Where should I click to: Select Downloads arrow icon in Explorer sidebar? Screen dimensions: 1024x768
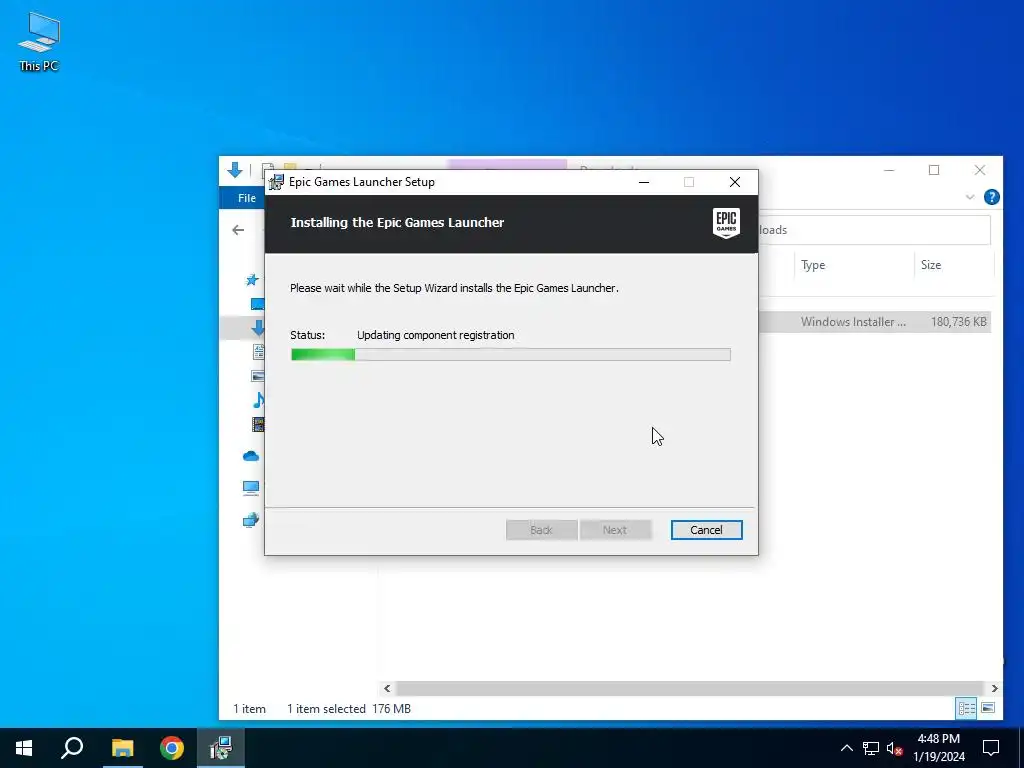coord(257,328)
